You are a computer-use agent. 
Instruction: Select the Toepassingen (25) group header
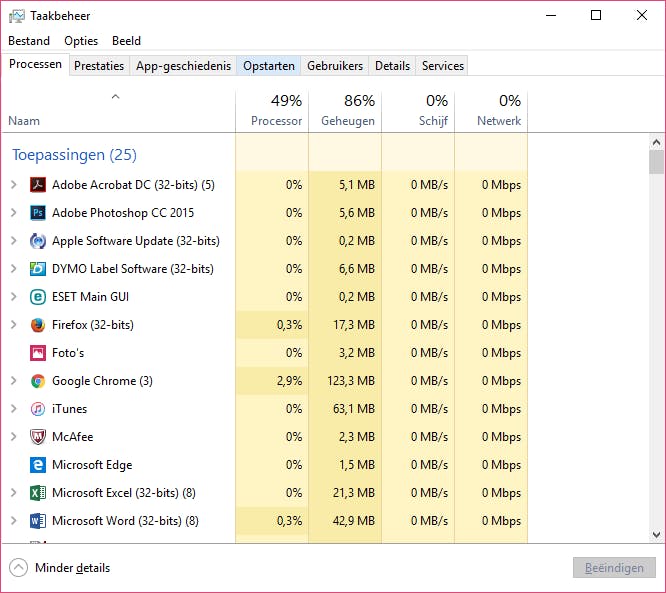[x=74, y=155]
